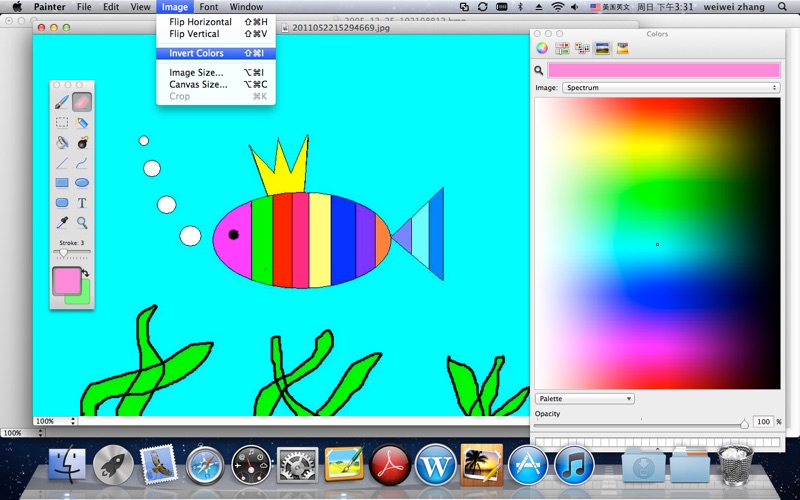
Task: Open the Color Palettes picker tab
Action: tap(582, 48)
